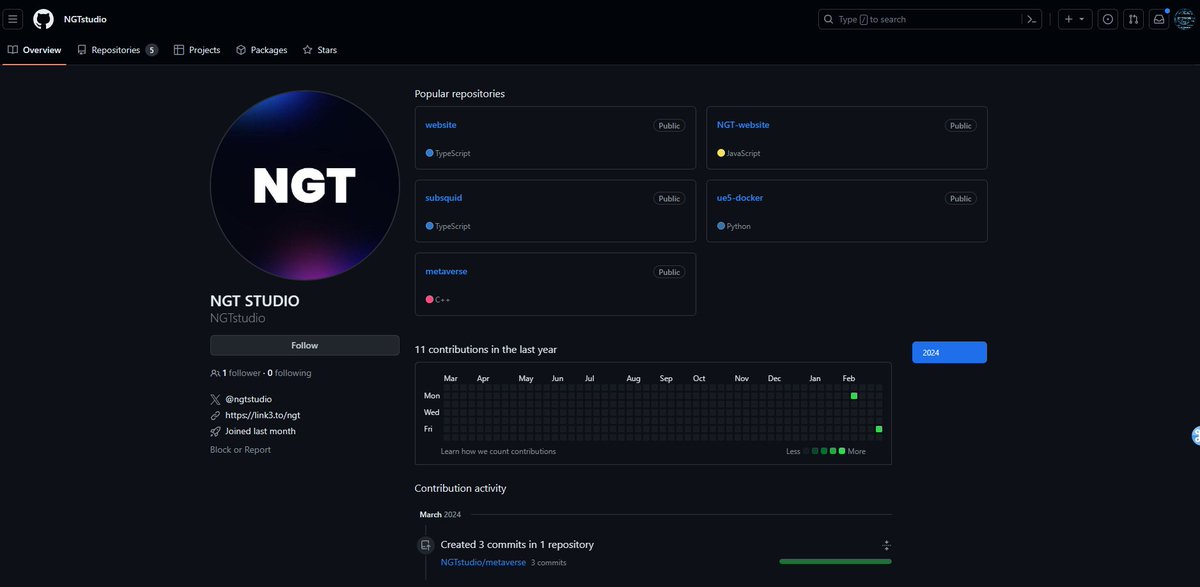Screen dimensions: 1200x587
Task: Collapse the 3 commits activity entry
Action: point(886,545)
